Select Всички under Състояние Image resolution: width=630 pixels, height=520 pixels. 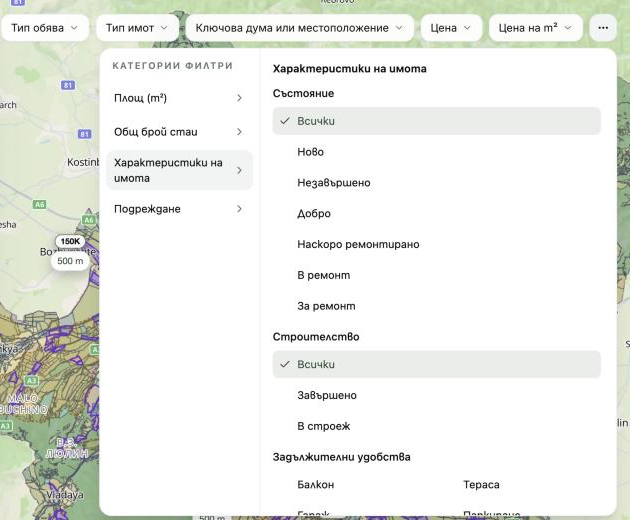coord(437,121)
